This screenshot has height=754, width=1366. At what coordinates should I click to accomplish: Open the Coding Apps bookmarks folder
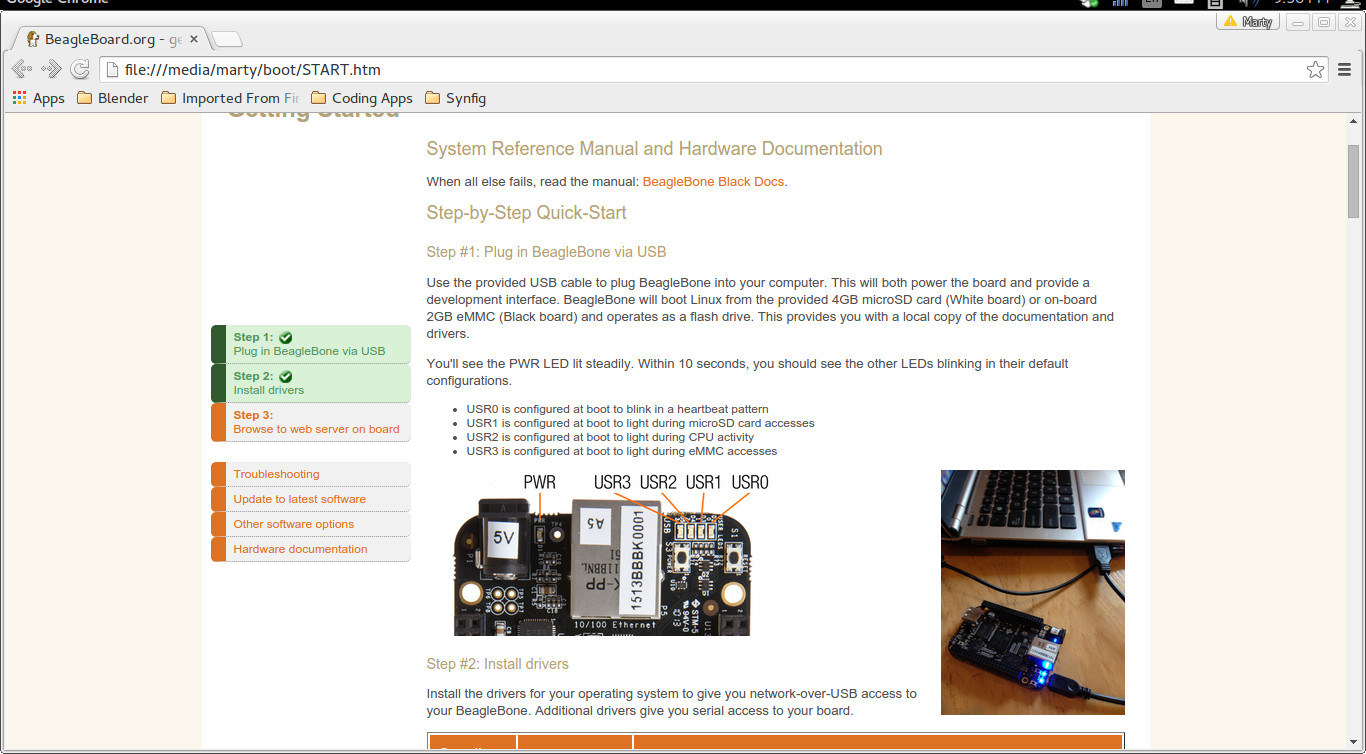tap(362, 98)
